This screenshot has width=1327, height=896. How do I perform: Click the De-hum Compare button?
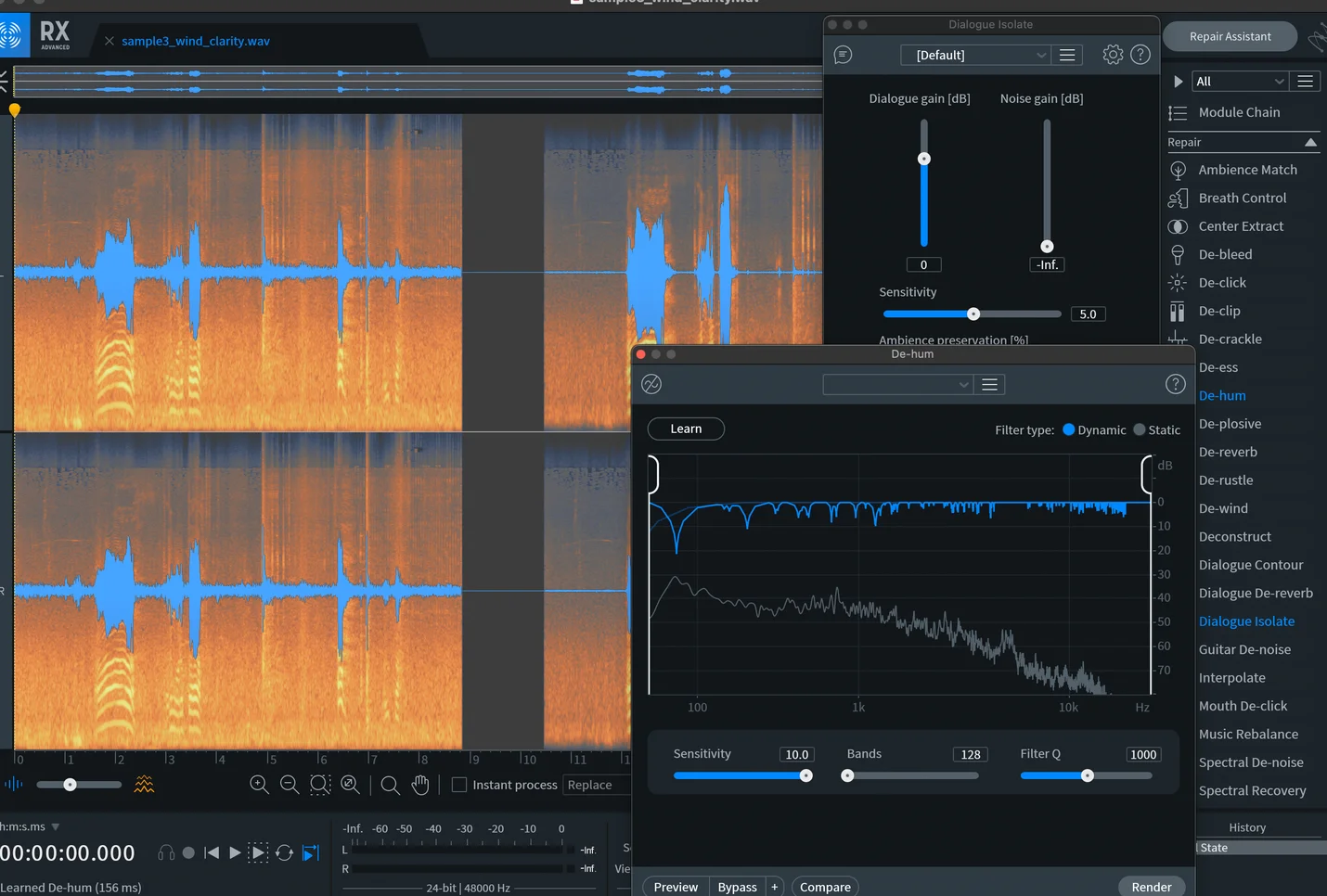tap(825, 887)
